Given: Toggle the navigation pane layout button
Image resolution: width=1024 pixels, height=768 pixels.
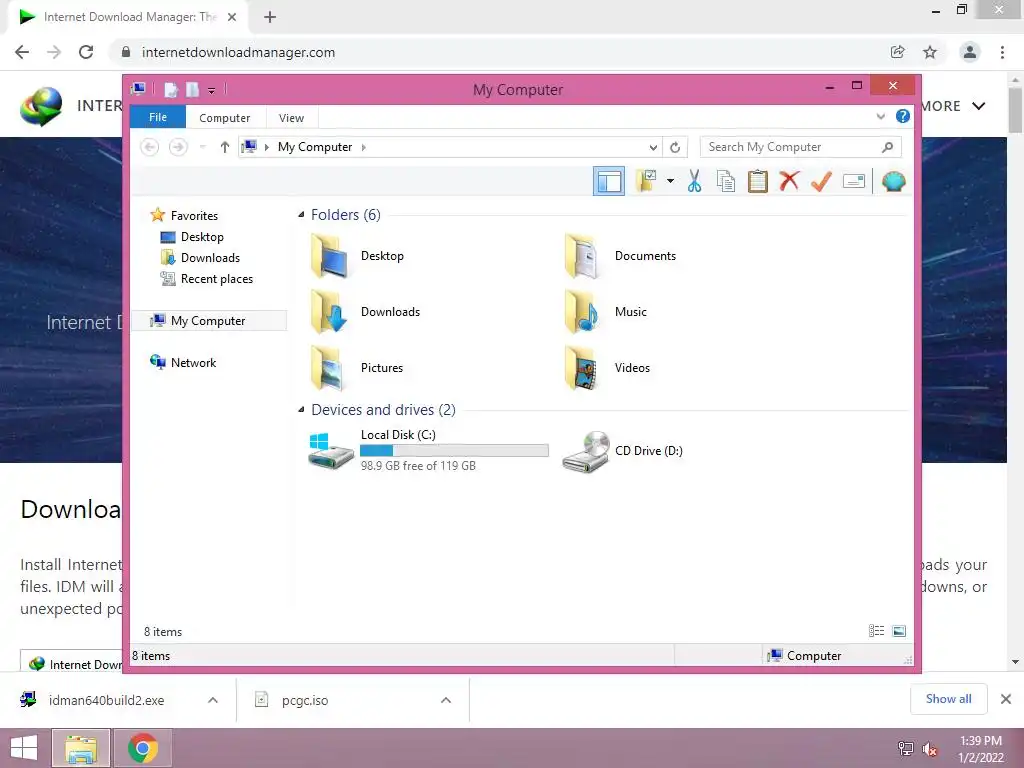Looking at the screenshot, I should [x=609, y=181].
